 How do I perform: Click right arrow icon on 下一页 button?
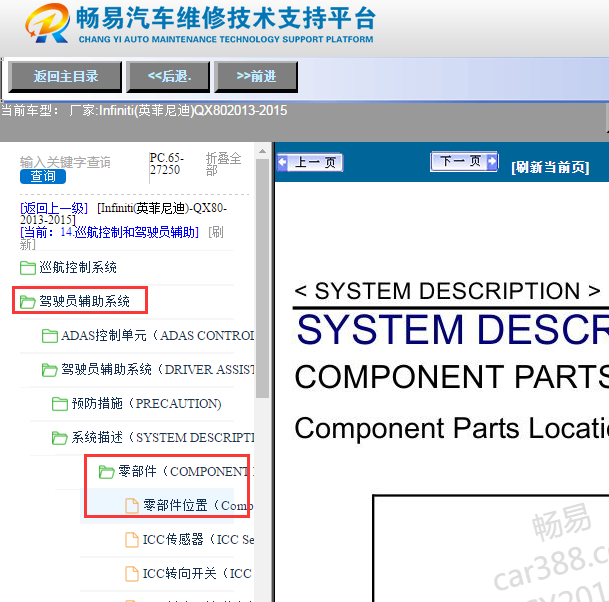pyautogui.click(x=492, y=161)
